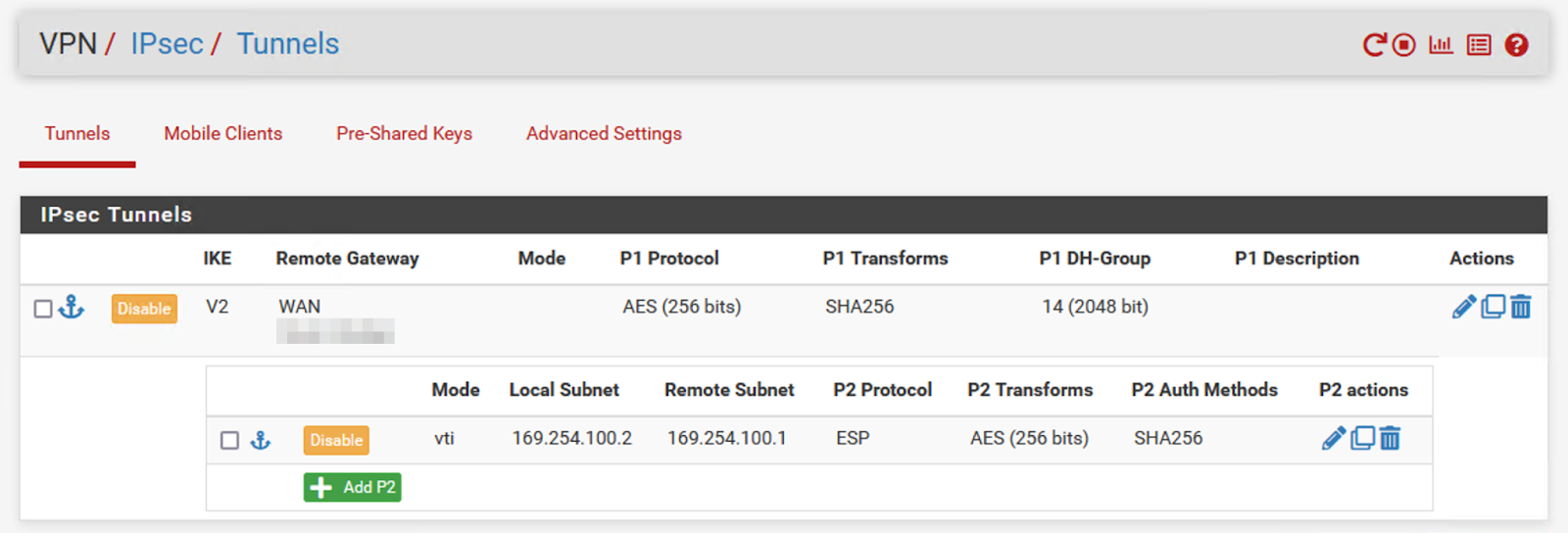Edit the phase 1 entry with the pencil icon
Viewport: 1568px width, 533px height.
click(1464, 308)
